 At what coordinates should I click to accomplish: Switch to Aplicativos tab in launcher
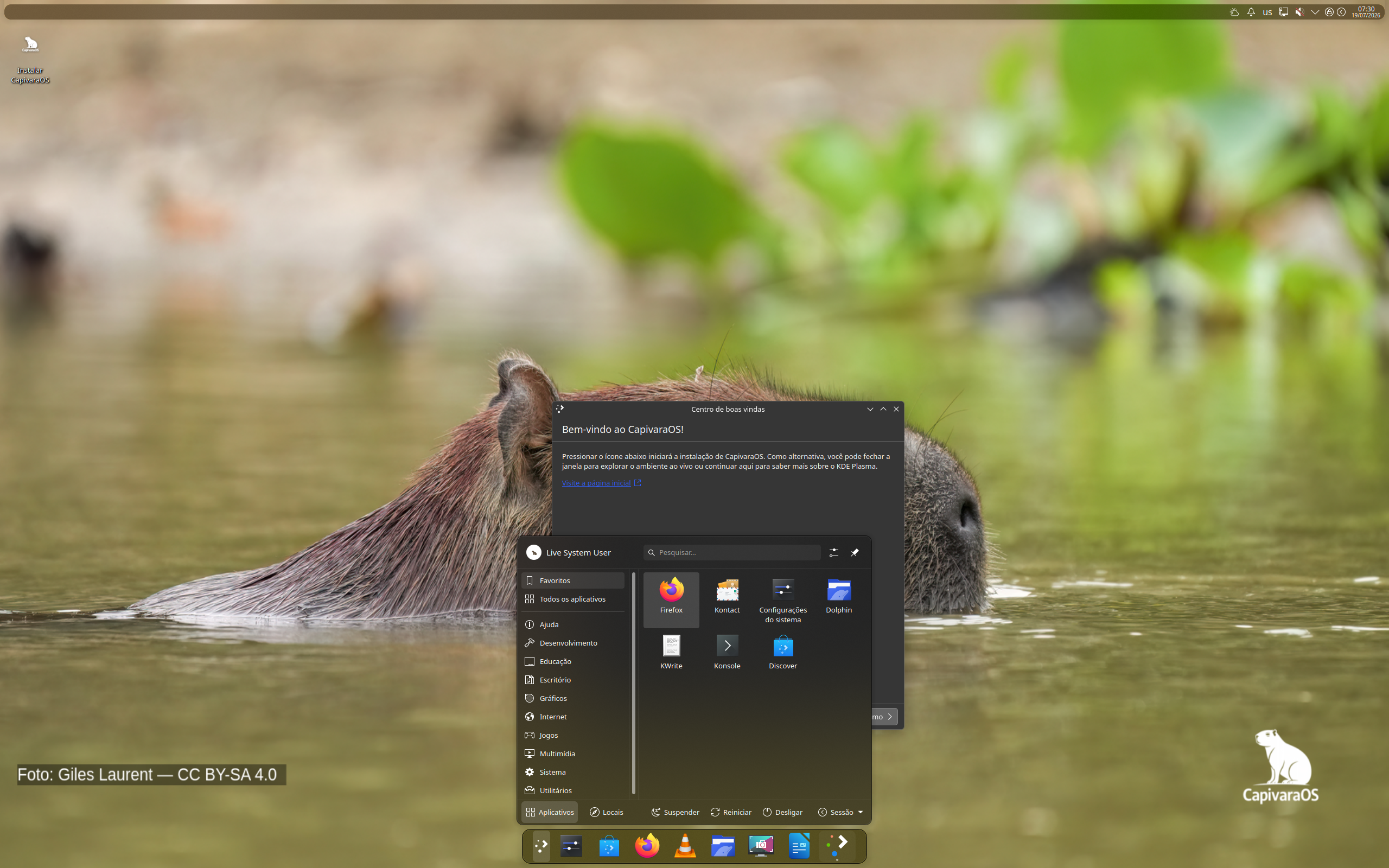click(x=549, y=812)
